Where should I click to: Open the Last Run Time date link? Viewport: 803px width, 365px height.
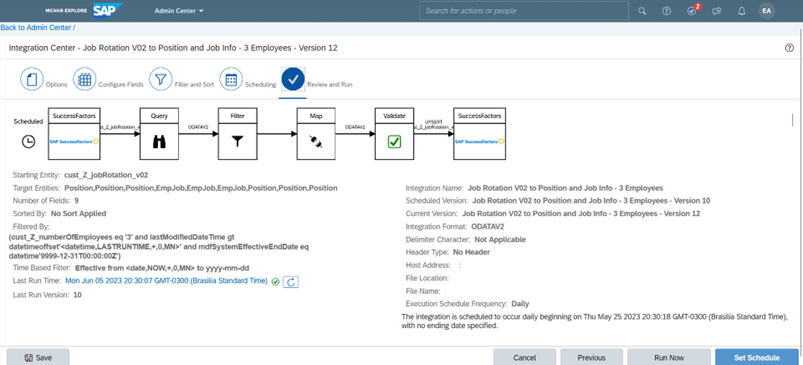(x=166, y=281)
